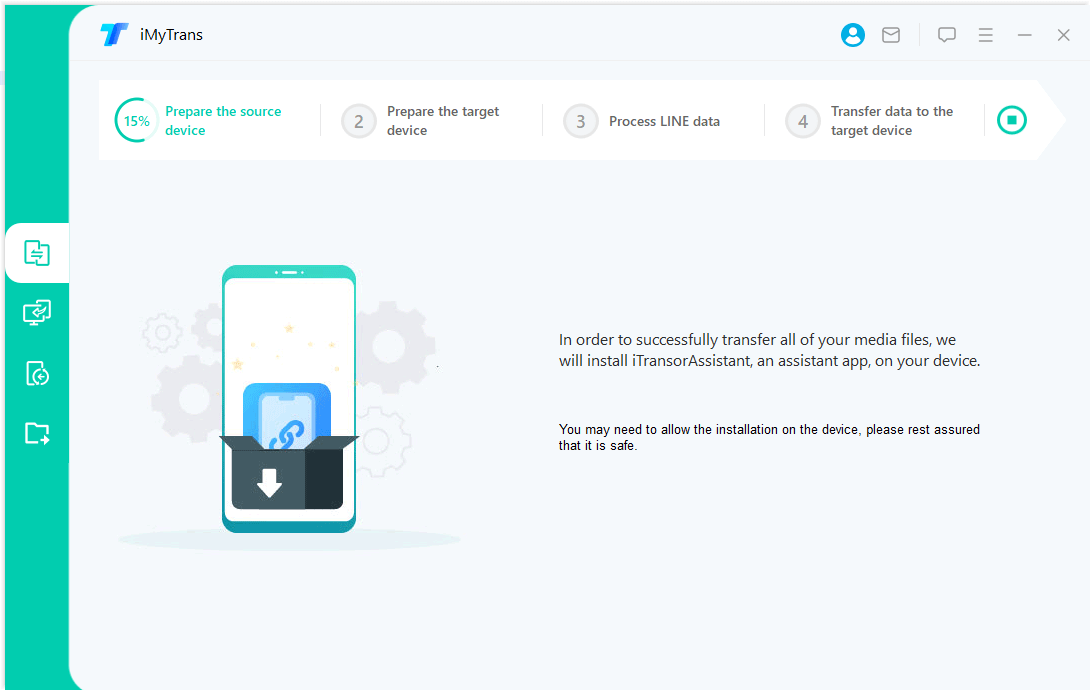Open the user account profile icon
Viewport: 1090px width, 690px height.
coord(852,35)
